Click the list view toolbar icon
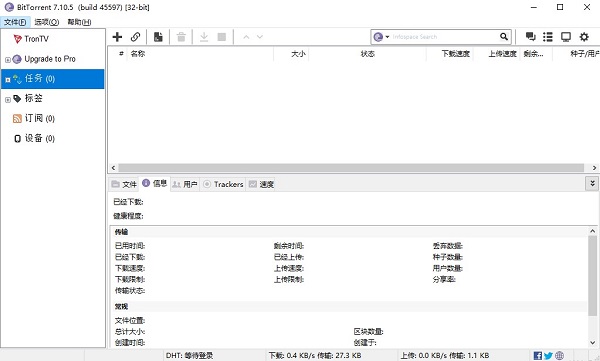This screenshot has height=361, width=600. click(548, 37)
